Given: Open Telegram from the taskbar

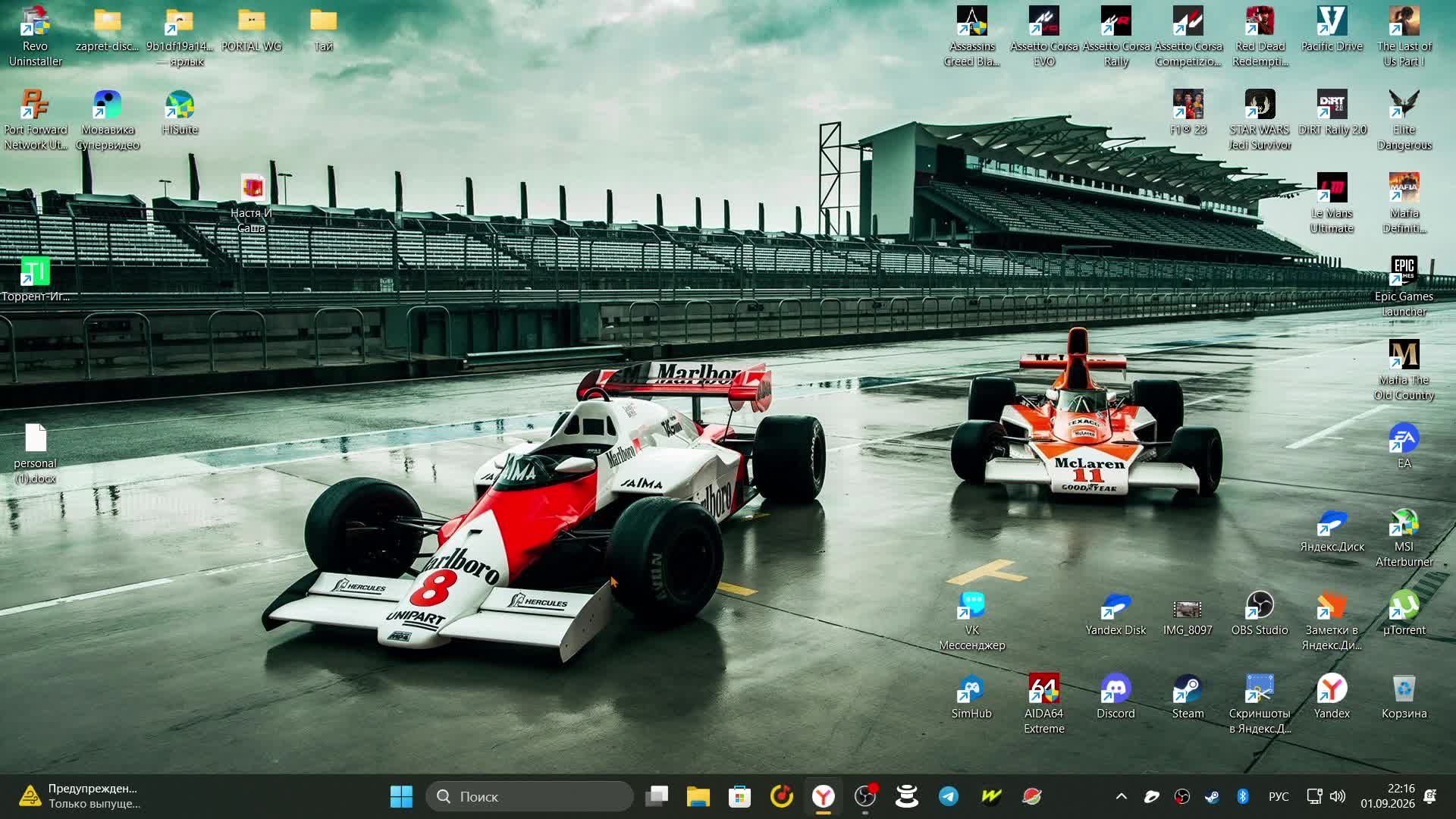Looking at the screenshot, I should coord(949,796).
